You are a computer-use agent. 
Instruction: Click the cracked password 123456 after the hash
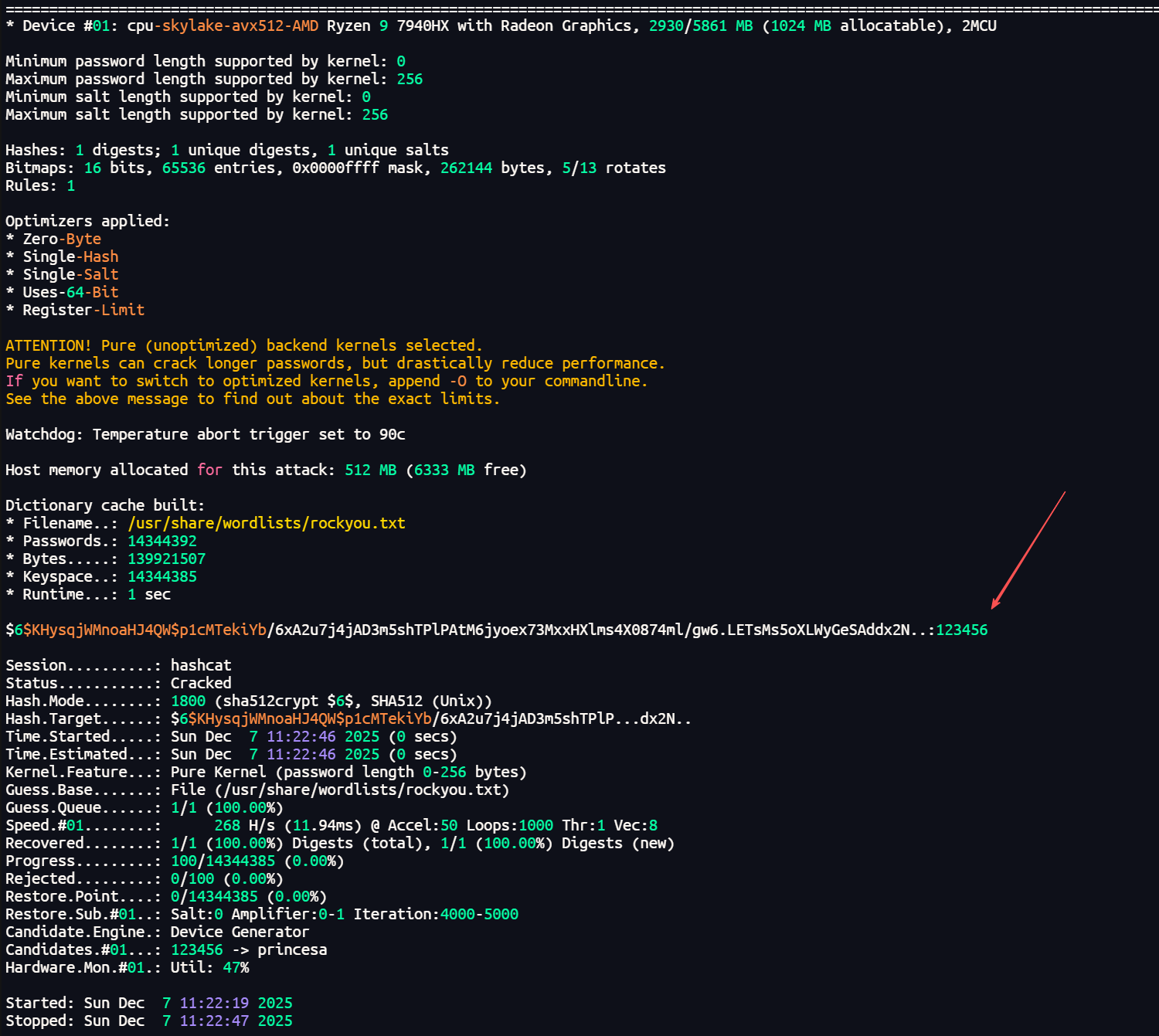[x=961, y=630]
